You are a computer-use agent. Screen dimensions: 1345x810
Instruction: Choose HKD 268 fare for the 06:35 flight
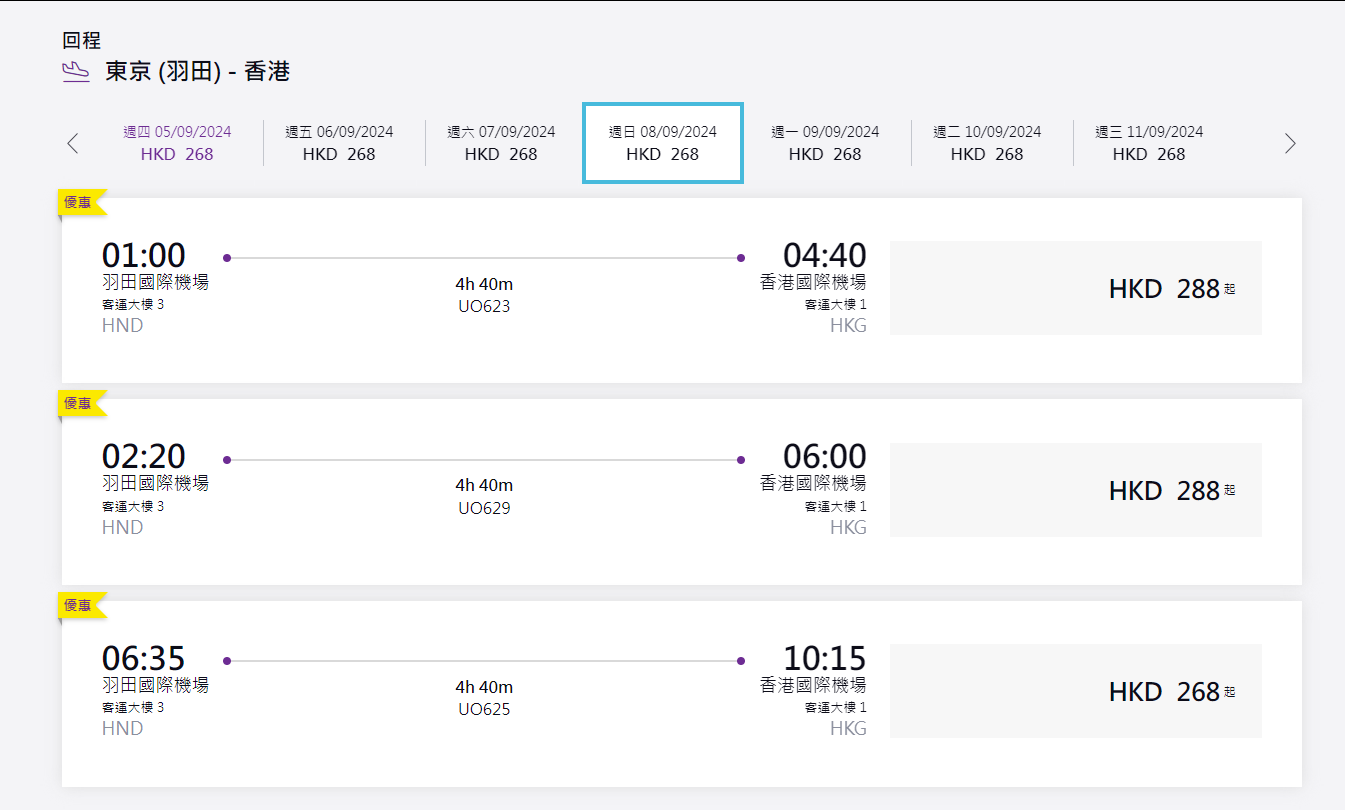1075,692
